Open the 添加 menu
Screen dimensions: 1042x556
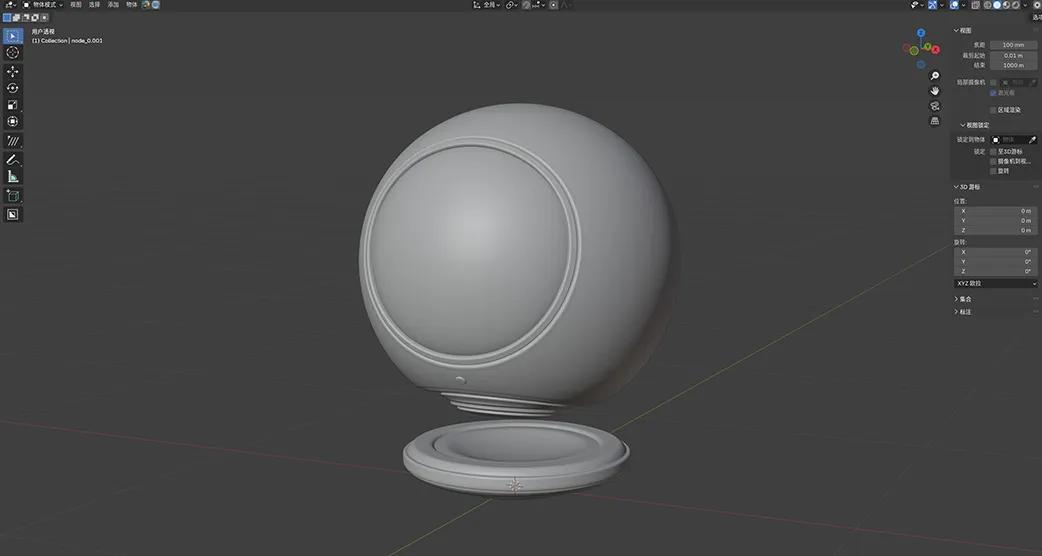(113, 5)
